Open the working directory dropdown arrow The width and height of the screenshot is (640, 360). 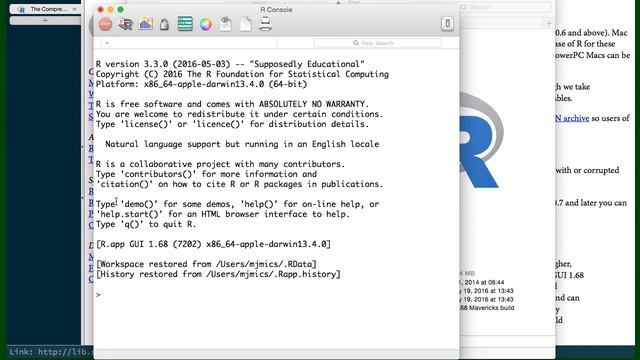(107, 43)
